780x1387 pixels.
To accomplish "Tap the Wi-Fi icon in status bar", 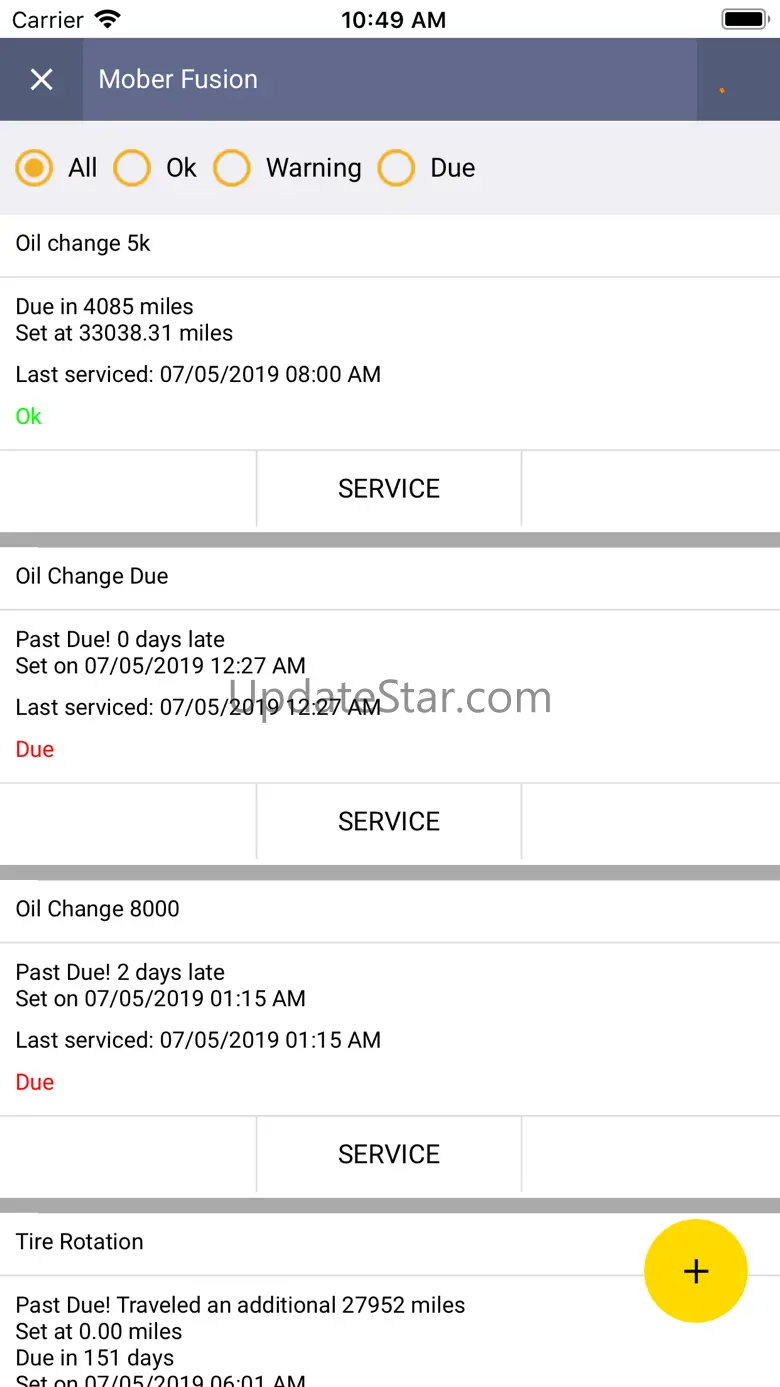I will pos(107,19).
